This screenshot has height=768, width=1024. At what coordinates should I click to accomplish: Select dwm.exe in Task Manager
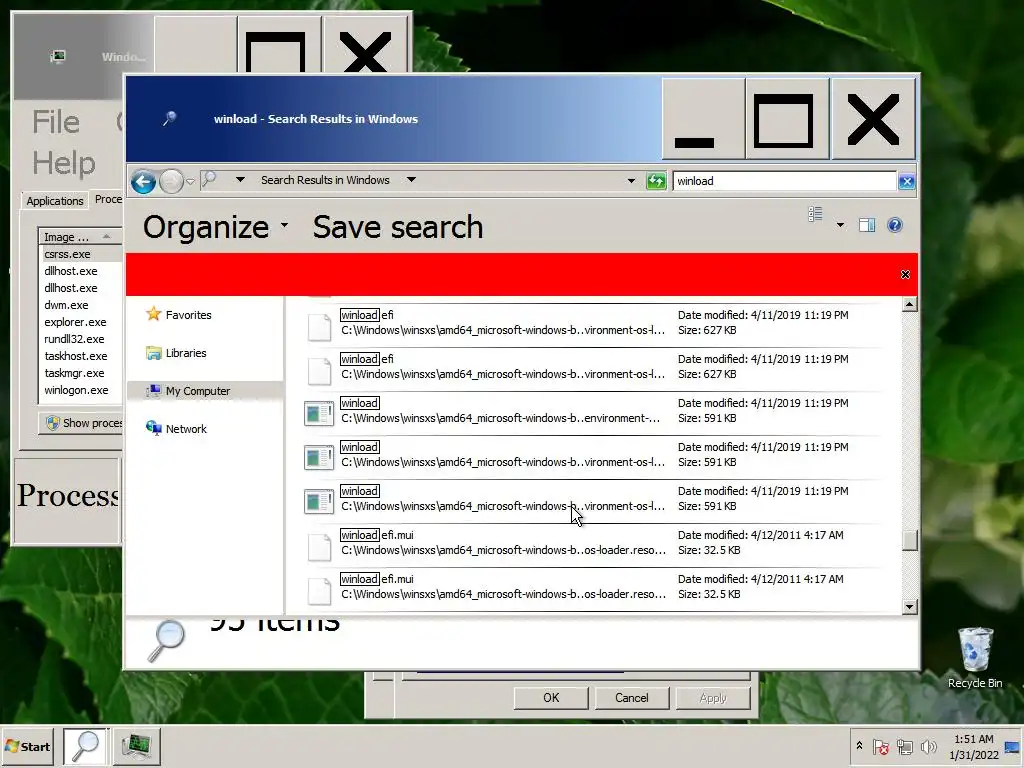coord(66,305)
